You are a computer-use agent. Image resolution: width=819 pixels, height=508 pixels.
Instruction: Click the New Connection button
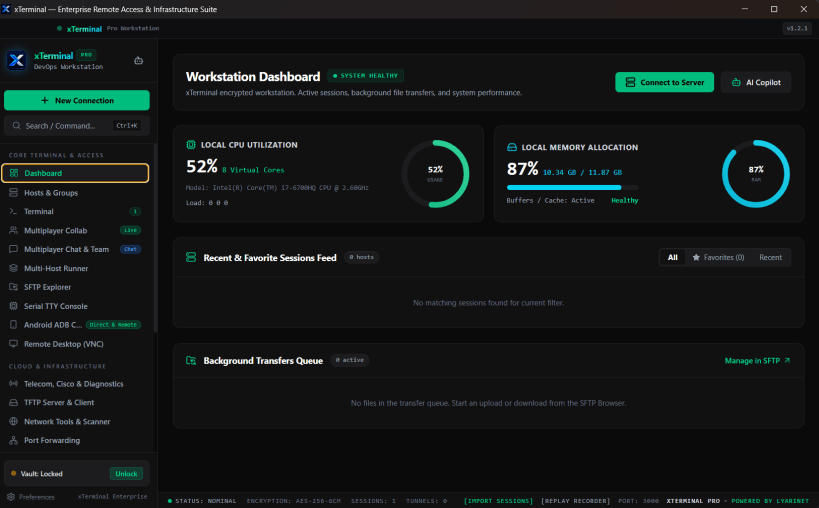click(x=77, y=100)
